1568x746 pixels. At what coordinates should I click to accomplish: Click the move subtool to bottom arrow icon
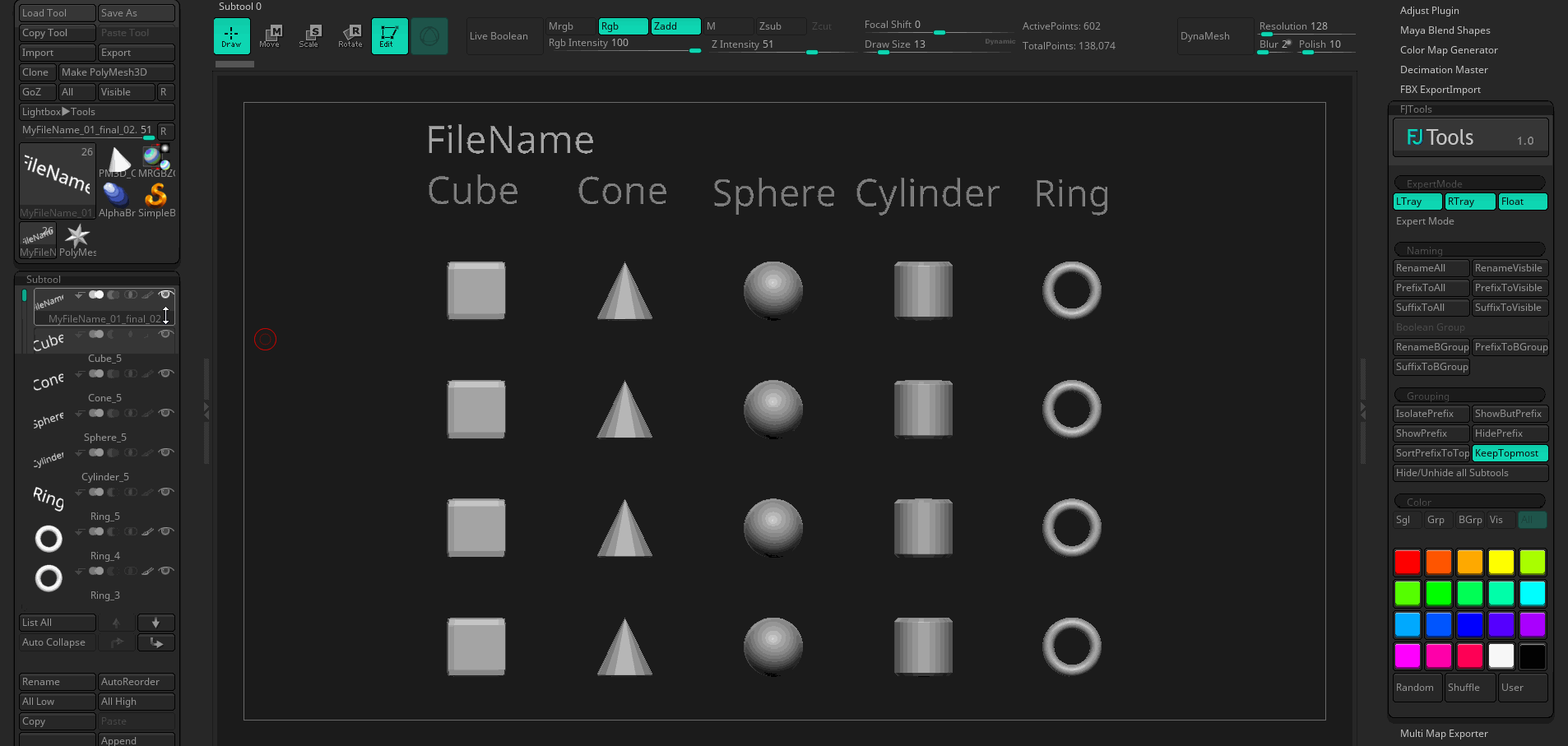(155, 642)
